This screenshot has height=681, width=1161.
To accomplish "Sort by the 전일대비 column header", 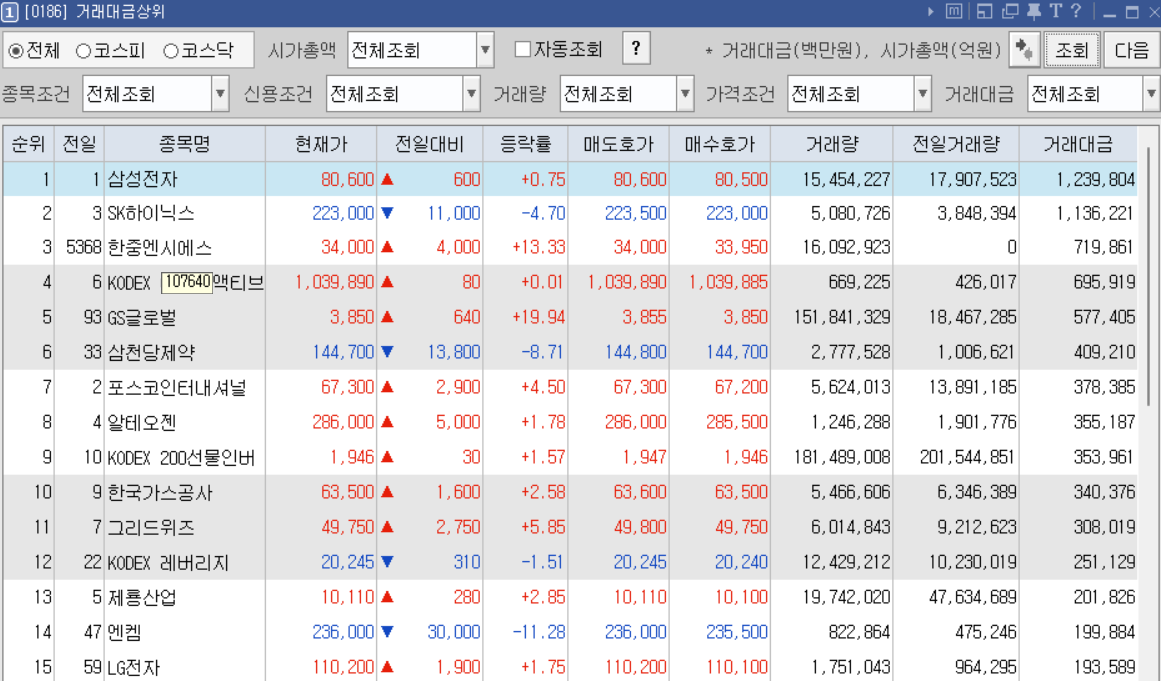I will click(429, 144).
